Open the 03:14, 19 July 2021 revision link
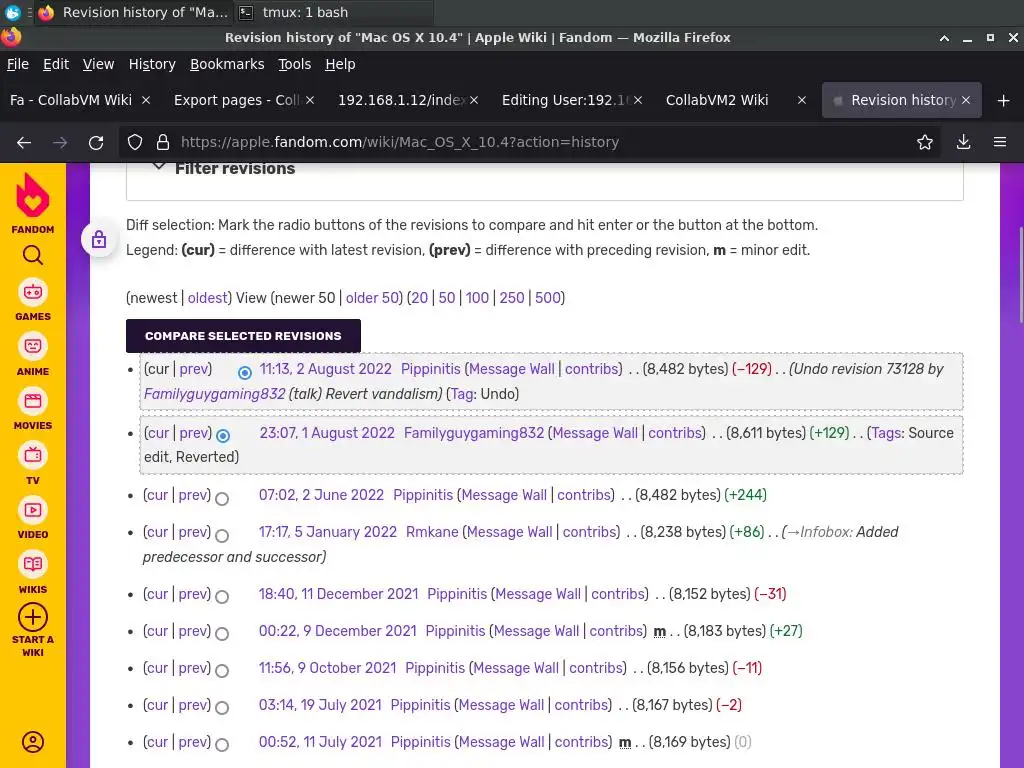This screenshot has height=768, width=1024. click(320, 705)
